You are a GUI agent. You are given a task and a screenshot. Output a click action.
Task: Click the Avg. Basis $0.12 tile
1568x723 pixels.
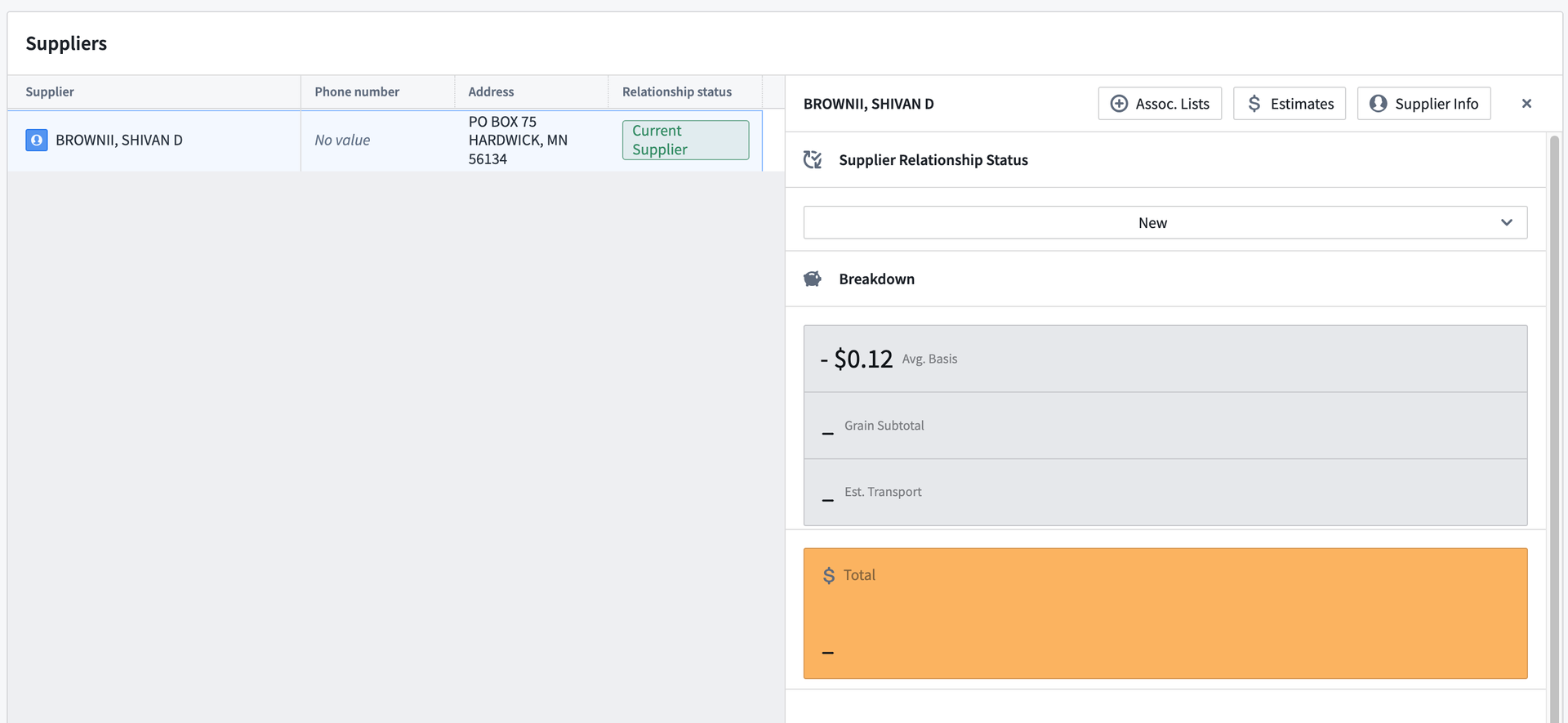[x=1165, y=359]
